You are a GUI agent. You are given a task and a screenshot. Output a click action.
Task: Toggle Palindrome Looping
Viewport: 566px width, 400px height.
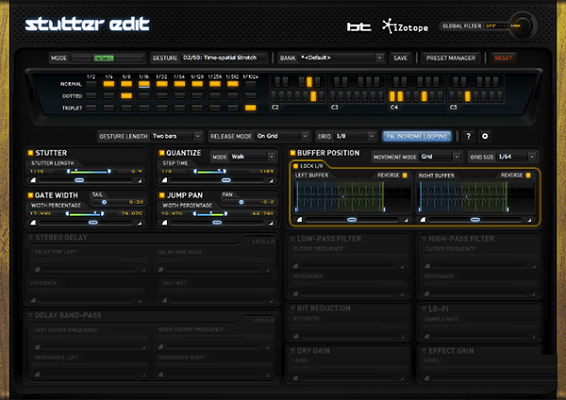coord(417,136)
